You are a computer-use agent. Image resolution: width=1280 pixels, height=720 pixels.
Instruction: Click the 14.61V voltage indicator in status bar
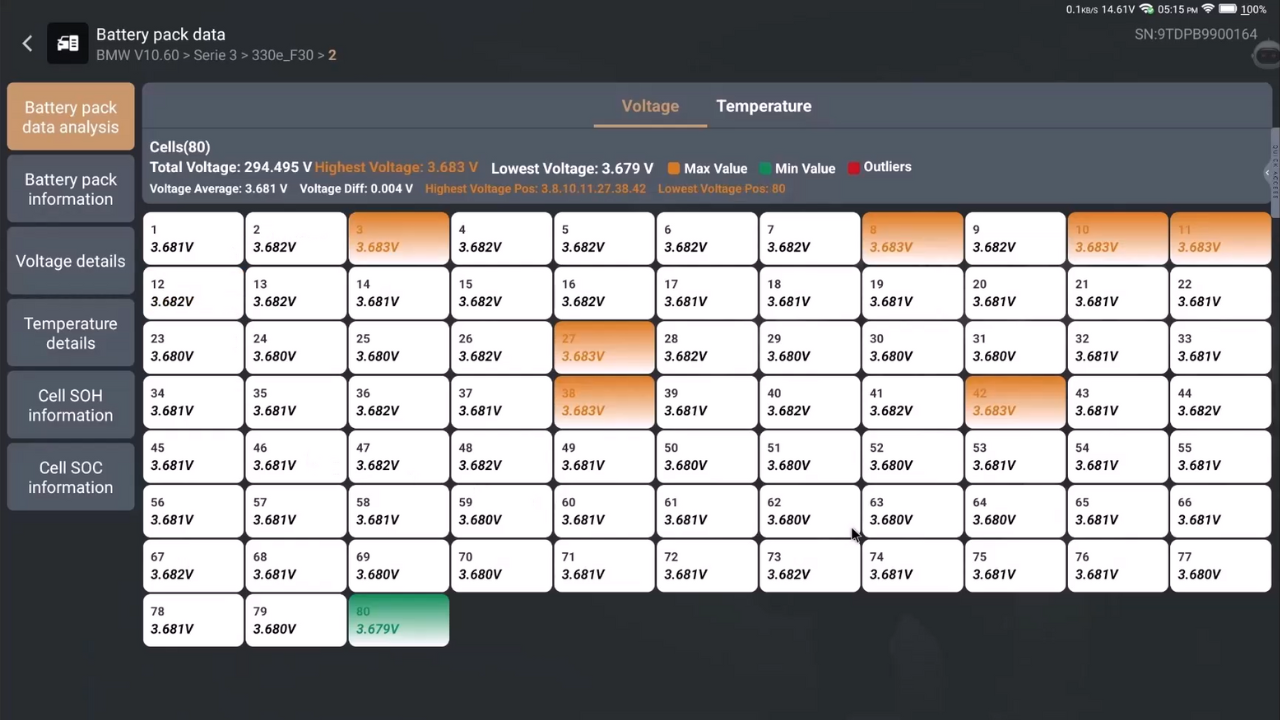(x=1118, y=9)
